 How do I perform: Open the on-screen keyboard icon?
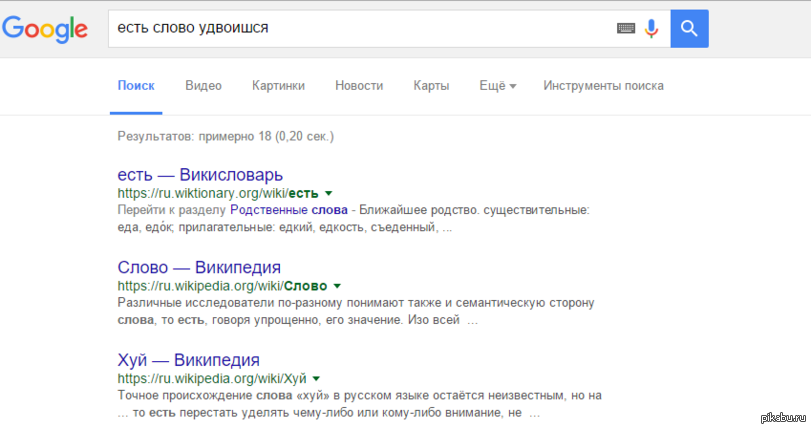tap(626, 28)
